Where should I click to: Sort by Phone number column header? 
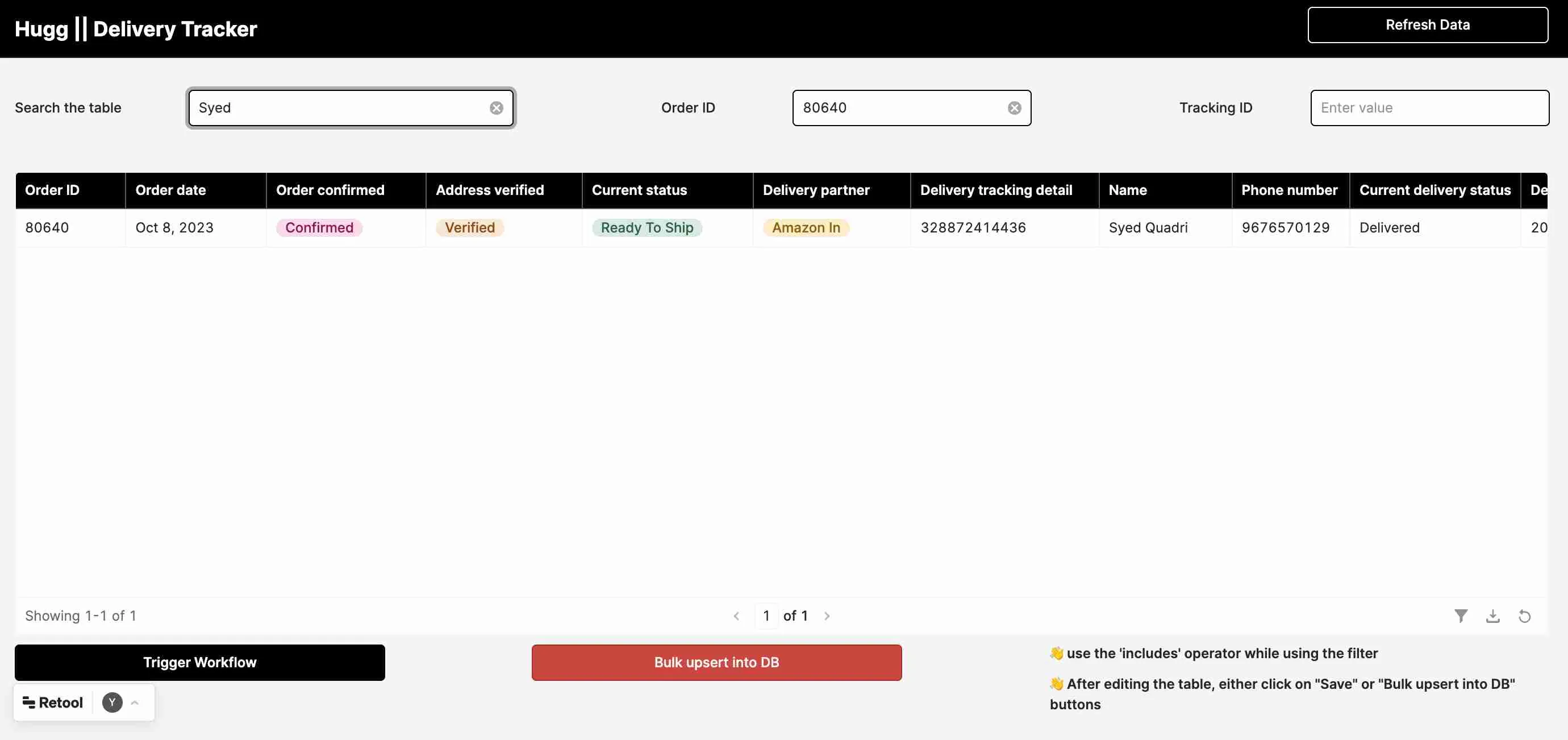(x=1290, y=190)
